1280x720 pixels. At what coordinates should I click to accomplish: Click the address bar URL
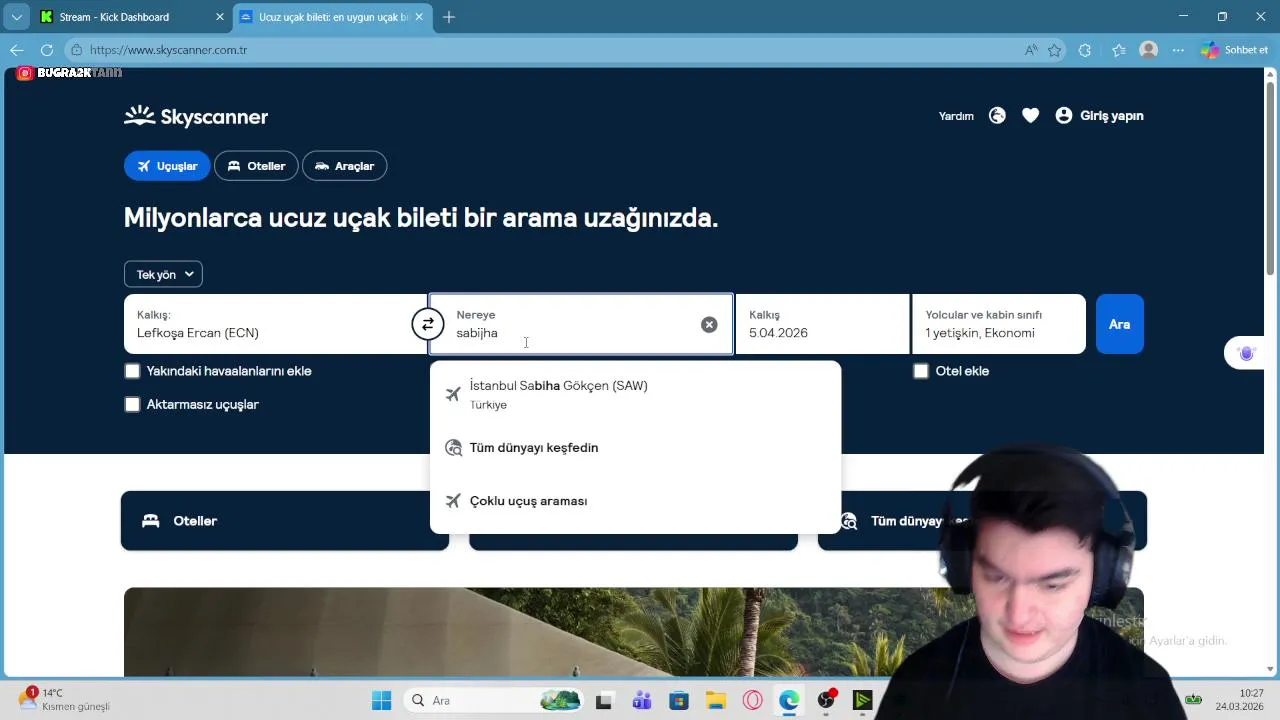[x=540, y=50]
